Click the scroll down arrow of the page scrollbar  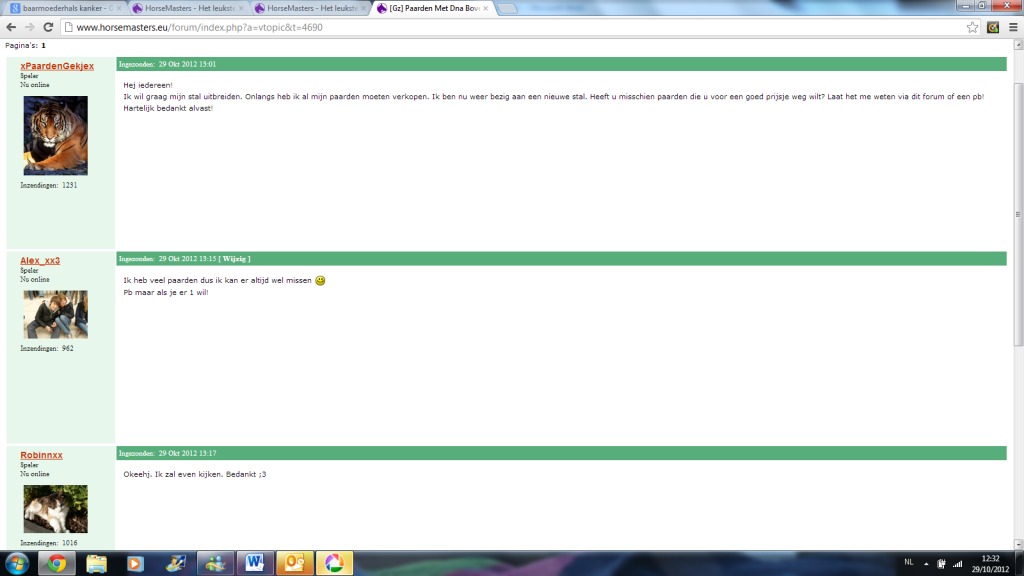click(1018, 544)
